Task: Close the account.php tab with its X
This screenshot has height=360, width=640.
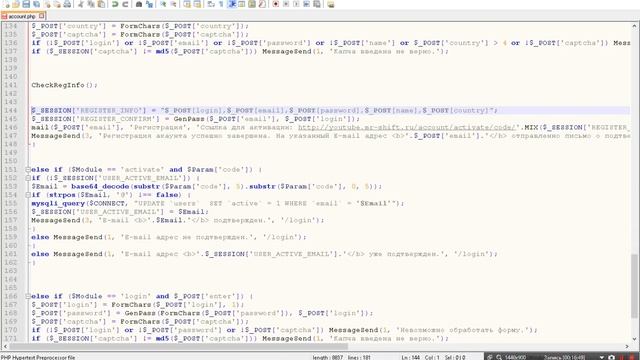Action: 42,16
